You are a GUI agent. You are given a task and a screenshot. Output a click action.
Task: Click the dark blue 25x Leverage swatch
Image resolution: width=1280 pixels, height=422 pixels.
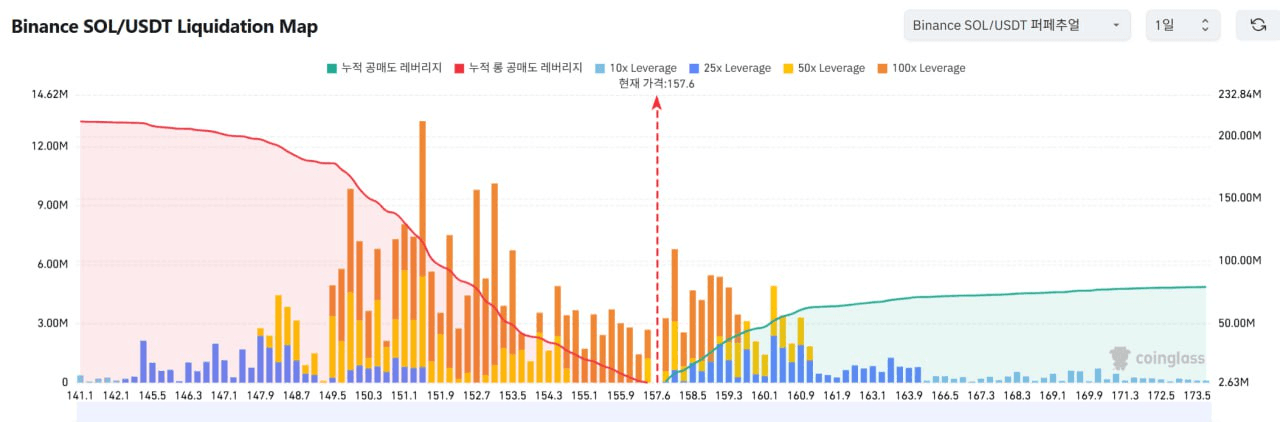tap(692, 68)
